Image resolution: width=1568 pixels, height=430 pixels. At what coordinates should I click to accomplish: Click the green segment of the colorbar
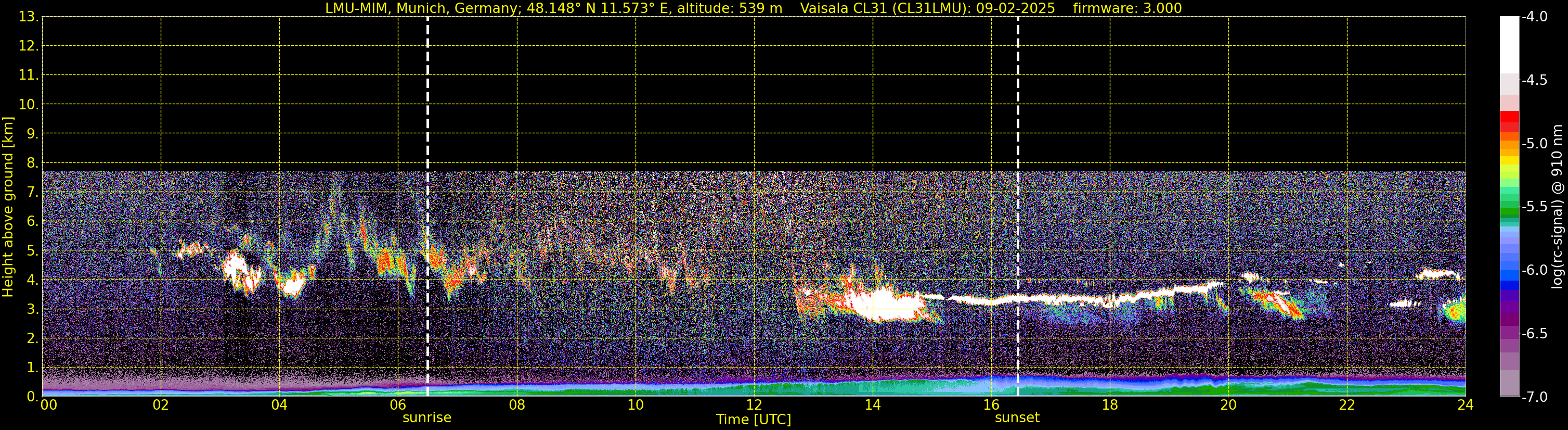(1509, 212)
